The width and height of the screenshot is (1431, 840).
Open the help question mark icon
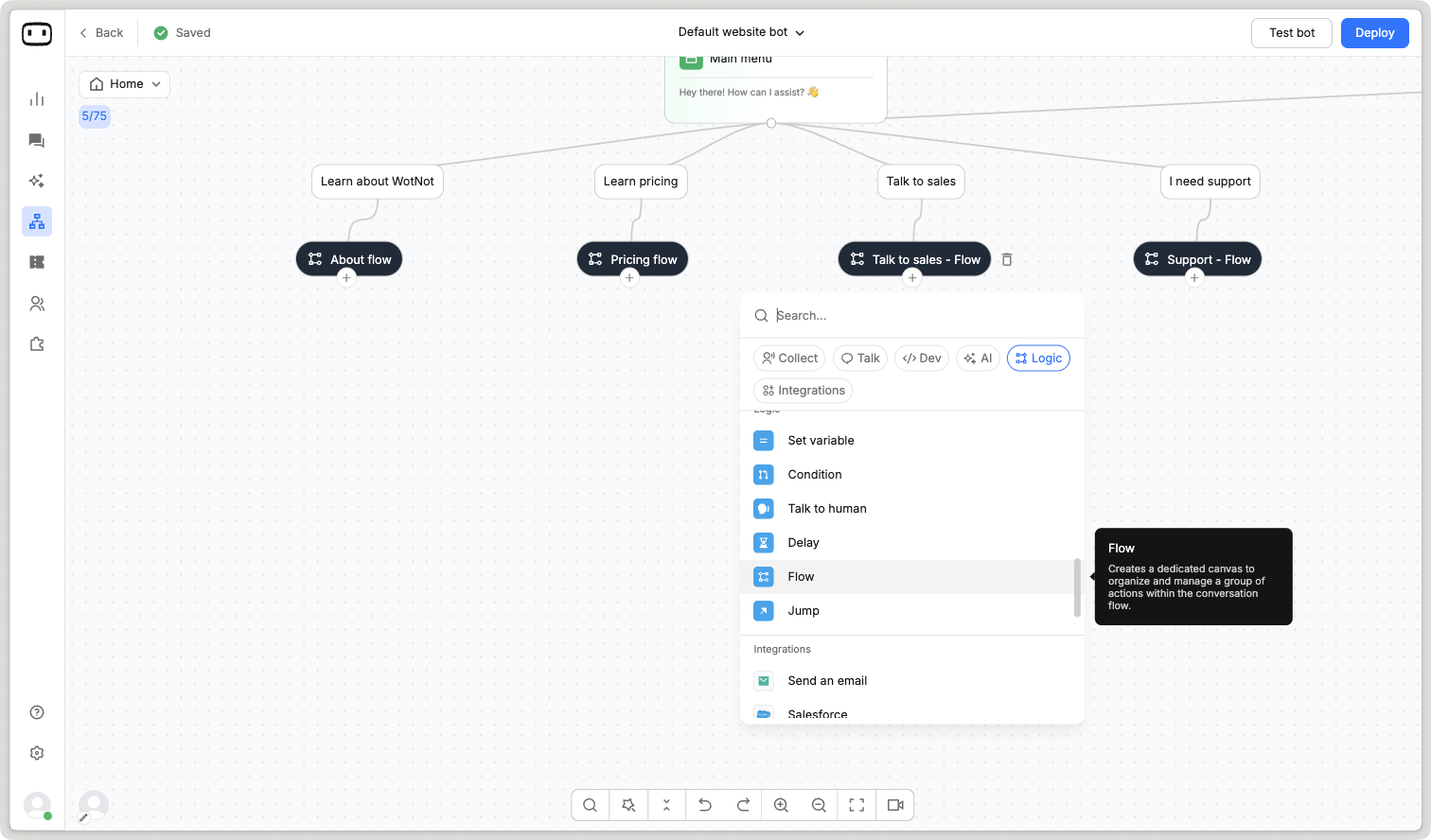pos(37,712)
